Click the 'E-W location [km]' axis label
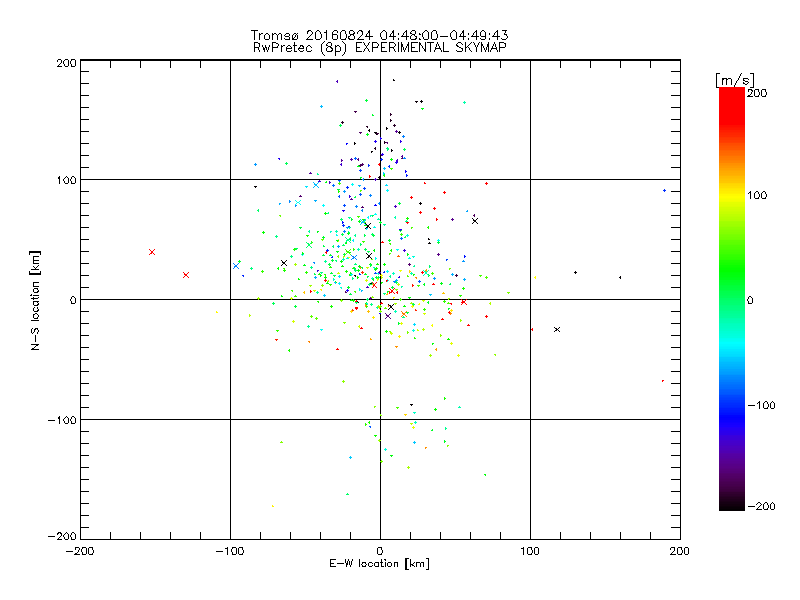 coord(379,564)
